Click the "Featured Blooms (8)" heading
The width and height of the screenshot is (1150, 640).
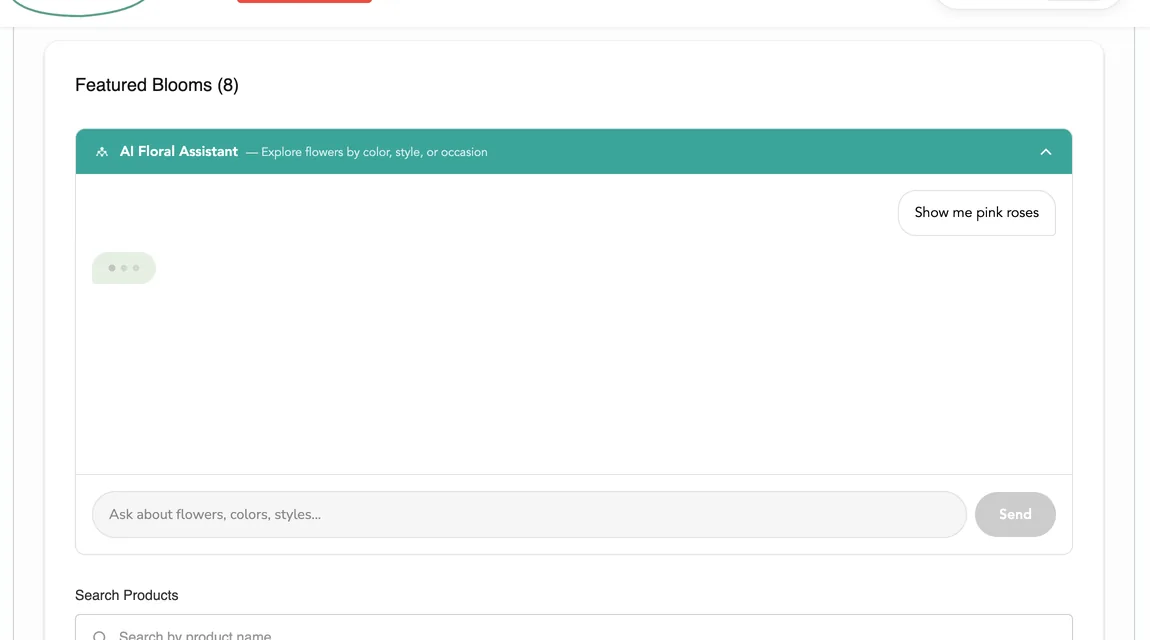[x=157, y=85]
